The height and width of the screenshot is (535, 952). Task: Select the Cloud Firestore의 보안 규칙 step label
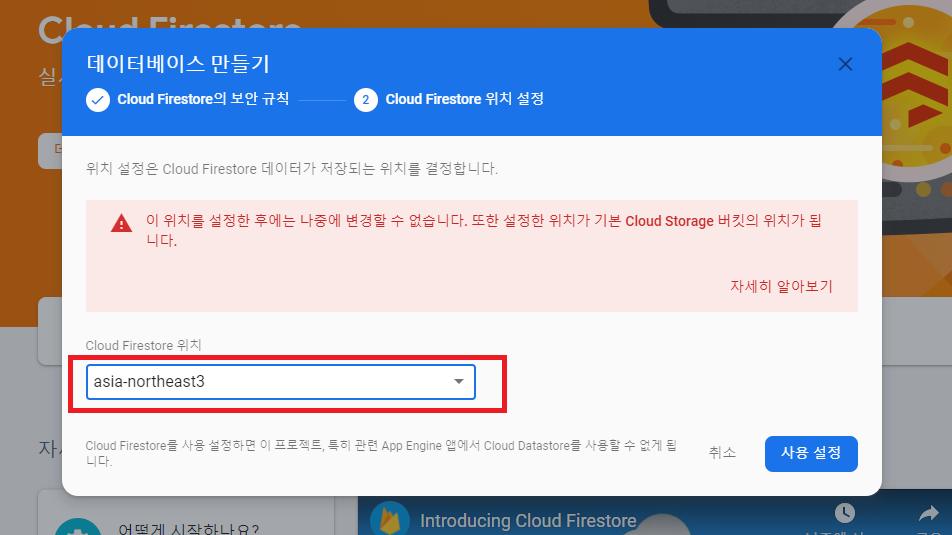click(x=203, y=99)
